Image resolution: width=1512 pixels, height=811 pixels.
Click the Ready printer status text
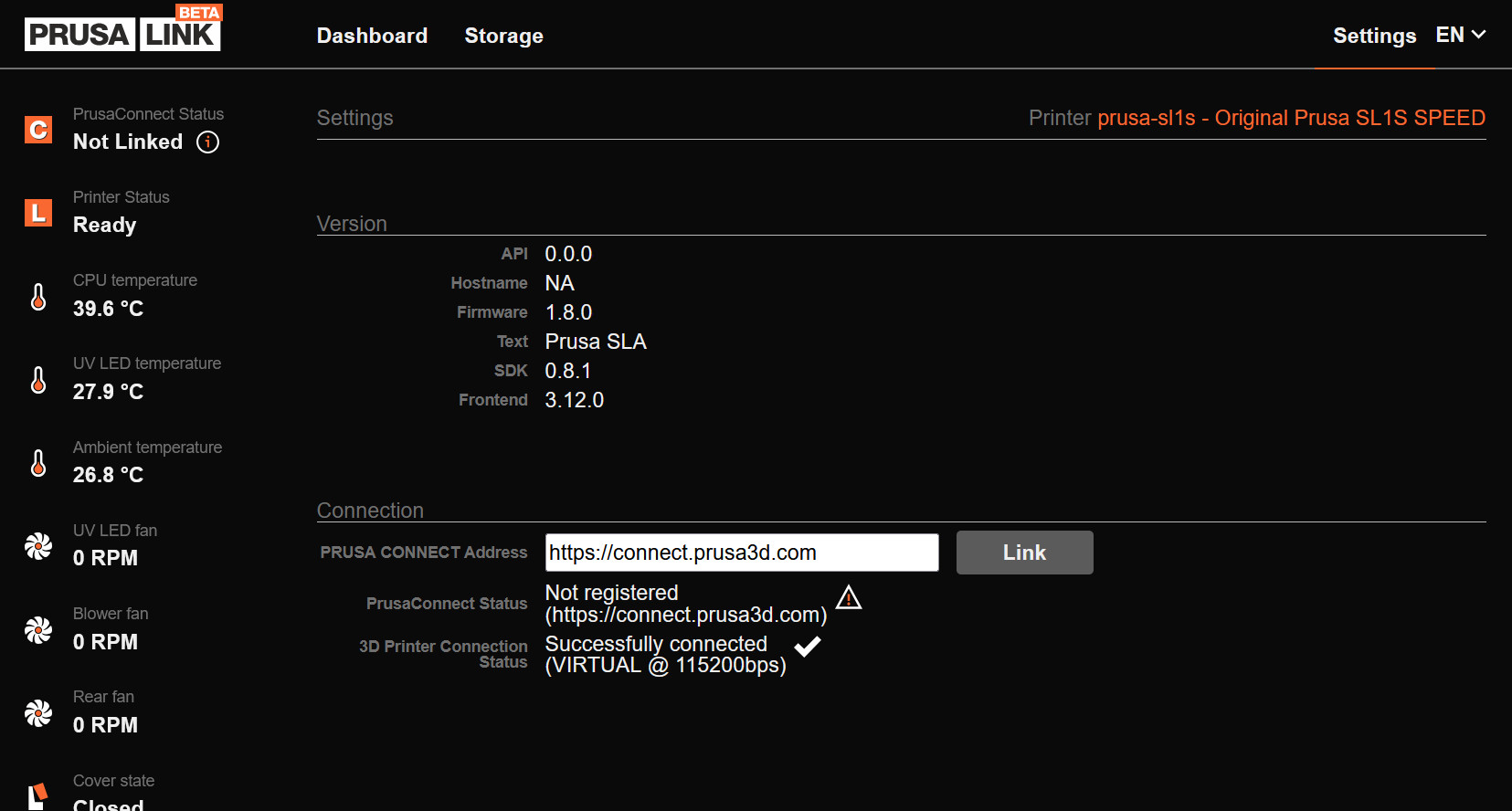(x=105, y=225)
